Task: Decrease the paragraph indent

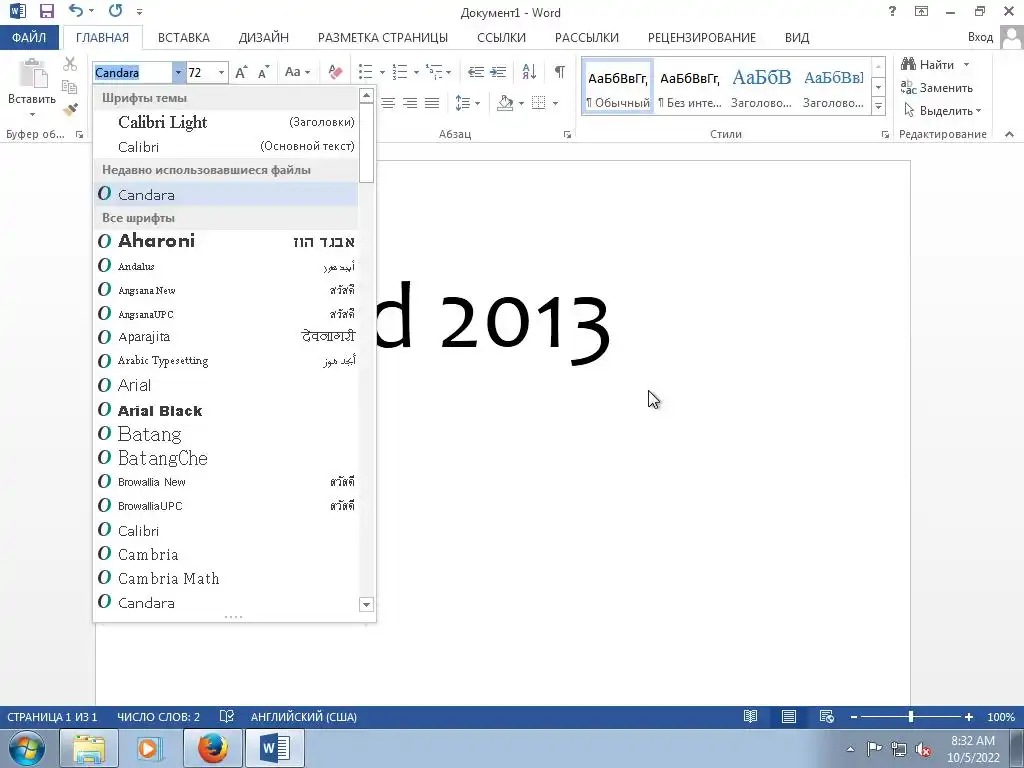Action: (x=476, y=72)
